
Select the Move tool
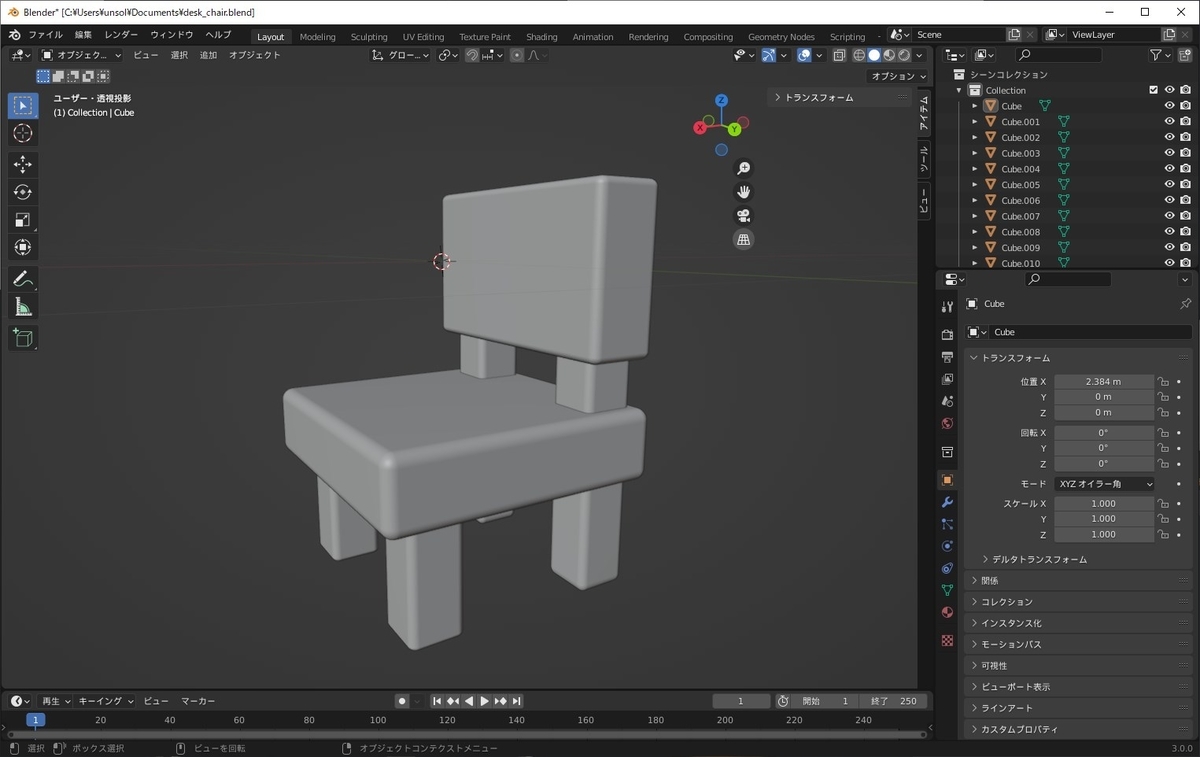pyautogui.click(x=23, y=164)
